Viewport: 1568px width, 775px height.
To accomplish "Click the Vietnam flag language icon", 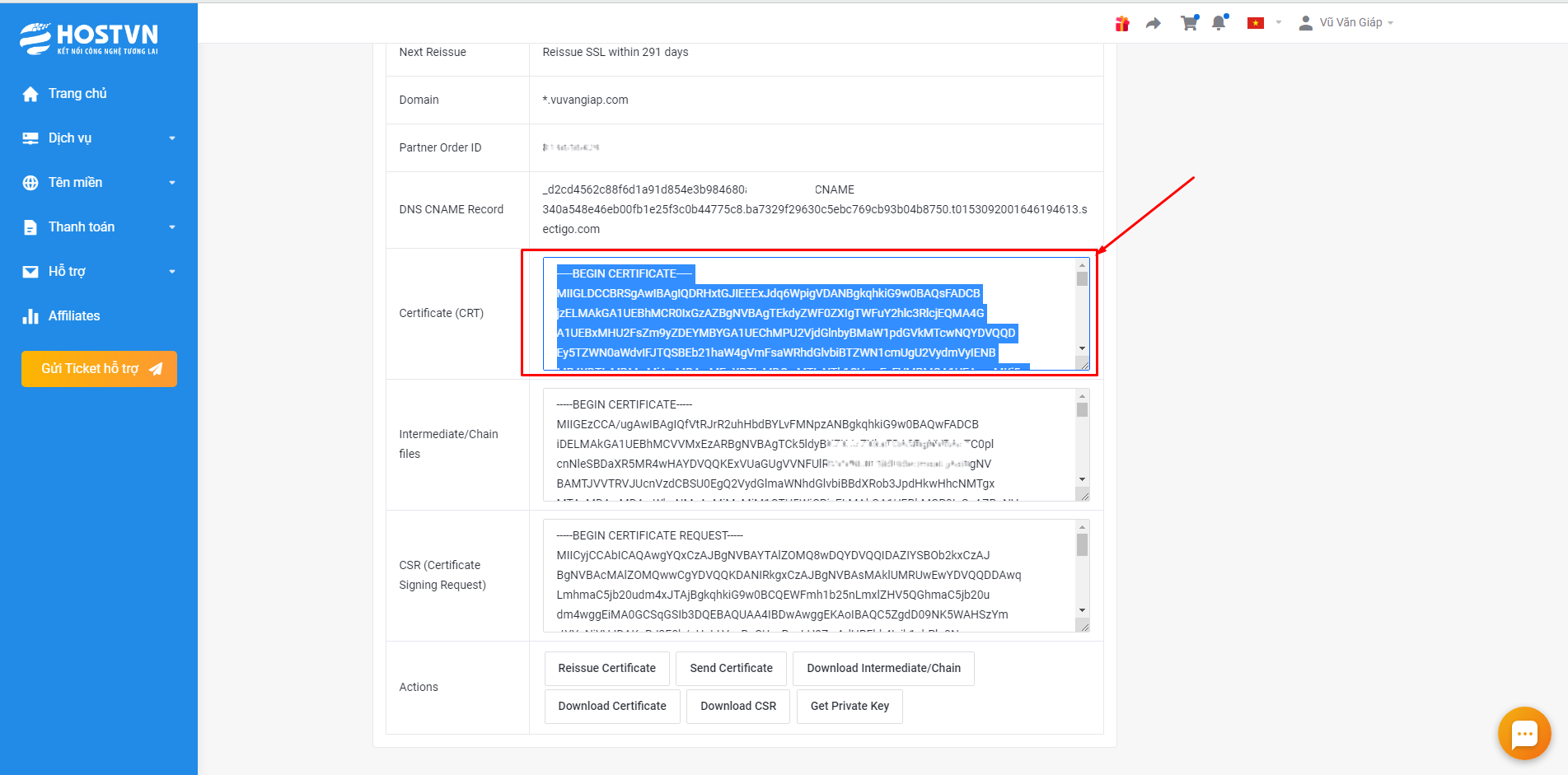I will [x=1255, y=23].
